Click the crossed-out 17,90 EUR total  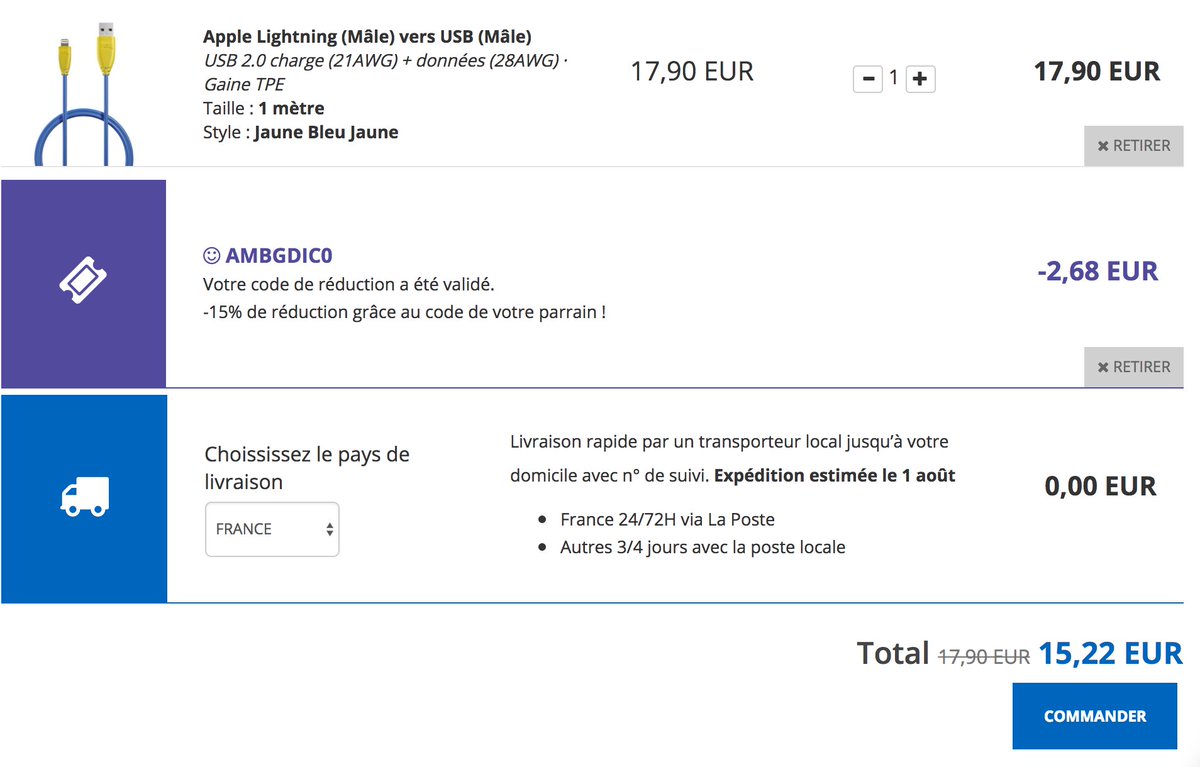(x=984, y=657)
